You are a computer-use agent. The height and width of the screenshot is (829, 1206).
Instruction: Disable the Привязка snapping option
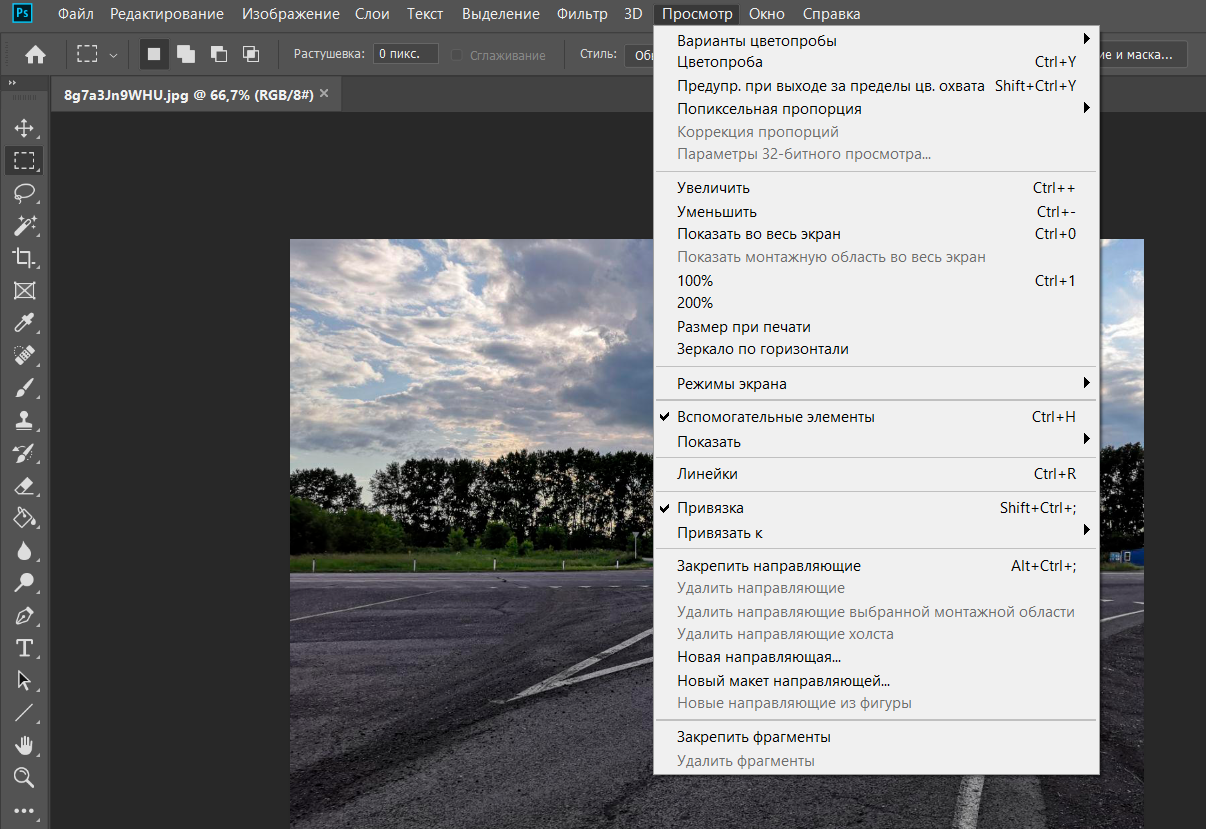point(710,508)
